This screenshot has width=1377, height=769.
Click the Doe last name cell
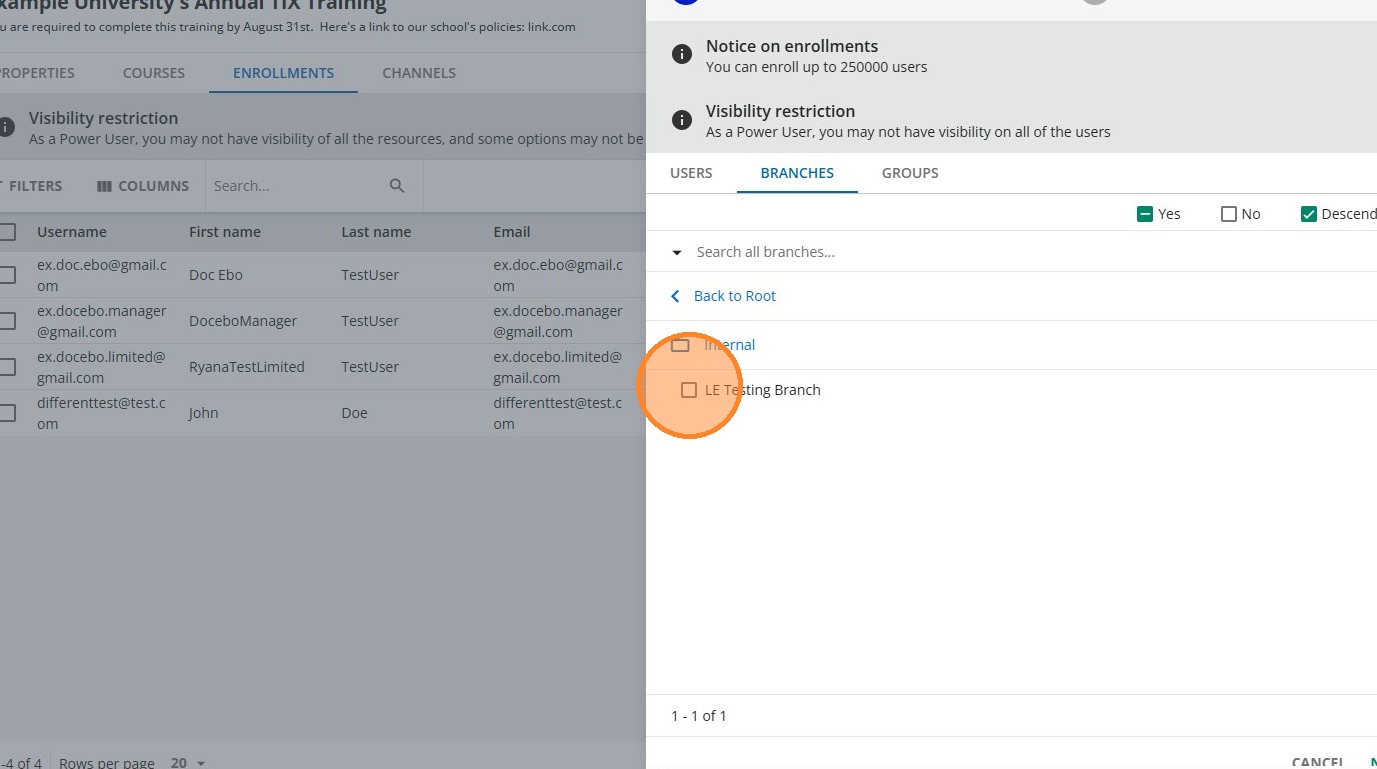click(355, 413)
